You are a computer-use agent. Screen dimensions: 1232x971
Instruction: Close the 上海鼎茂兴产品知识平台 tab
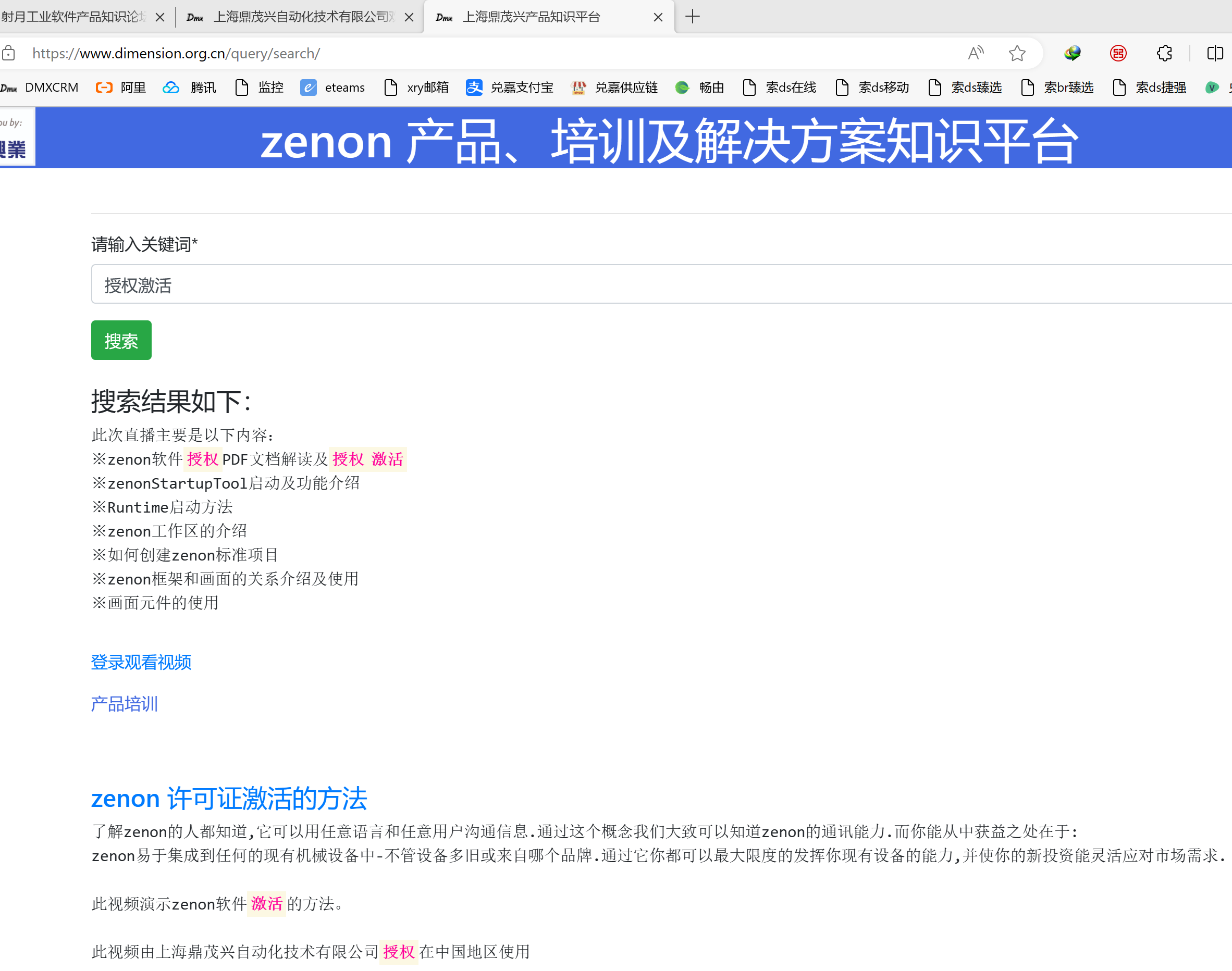658,17
